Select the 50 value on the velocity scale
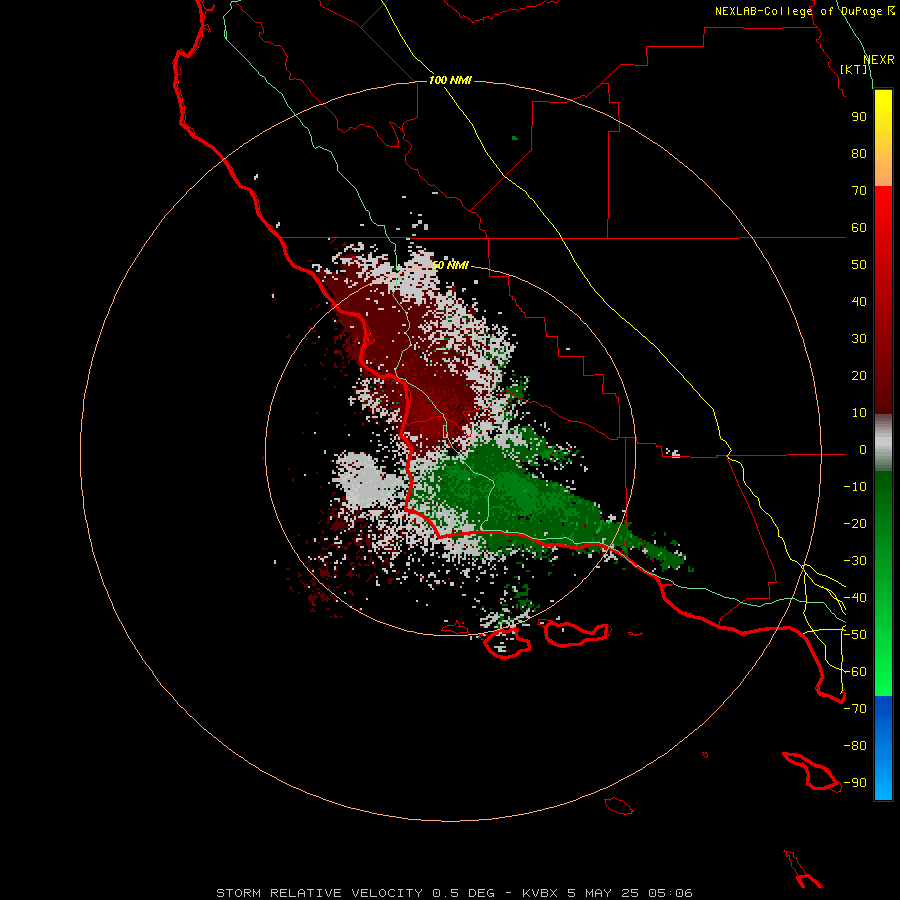 coord(859,265)
